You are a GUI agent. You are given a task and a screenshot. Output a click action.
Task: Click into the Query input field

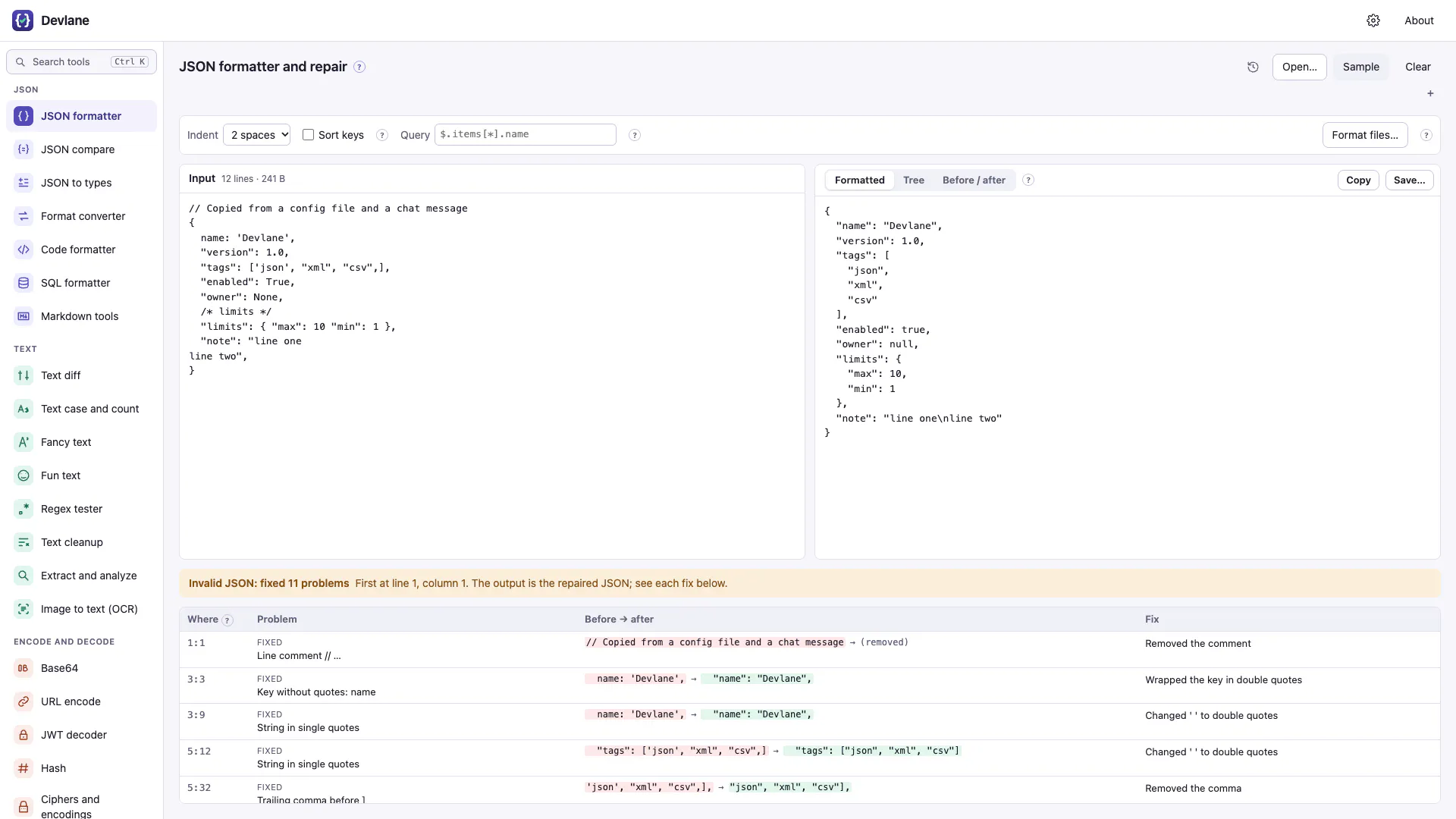pos(525,134)
